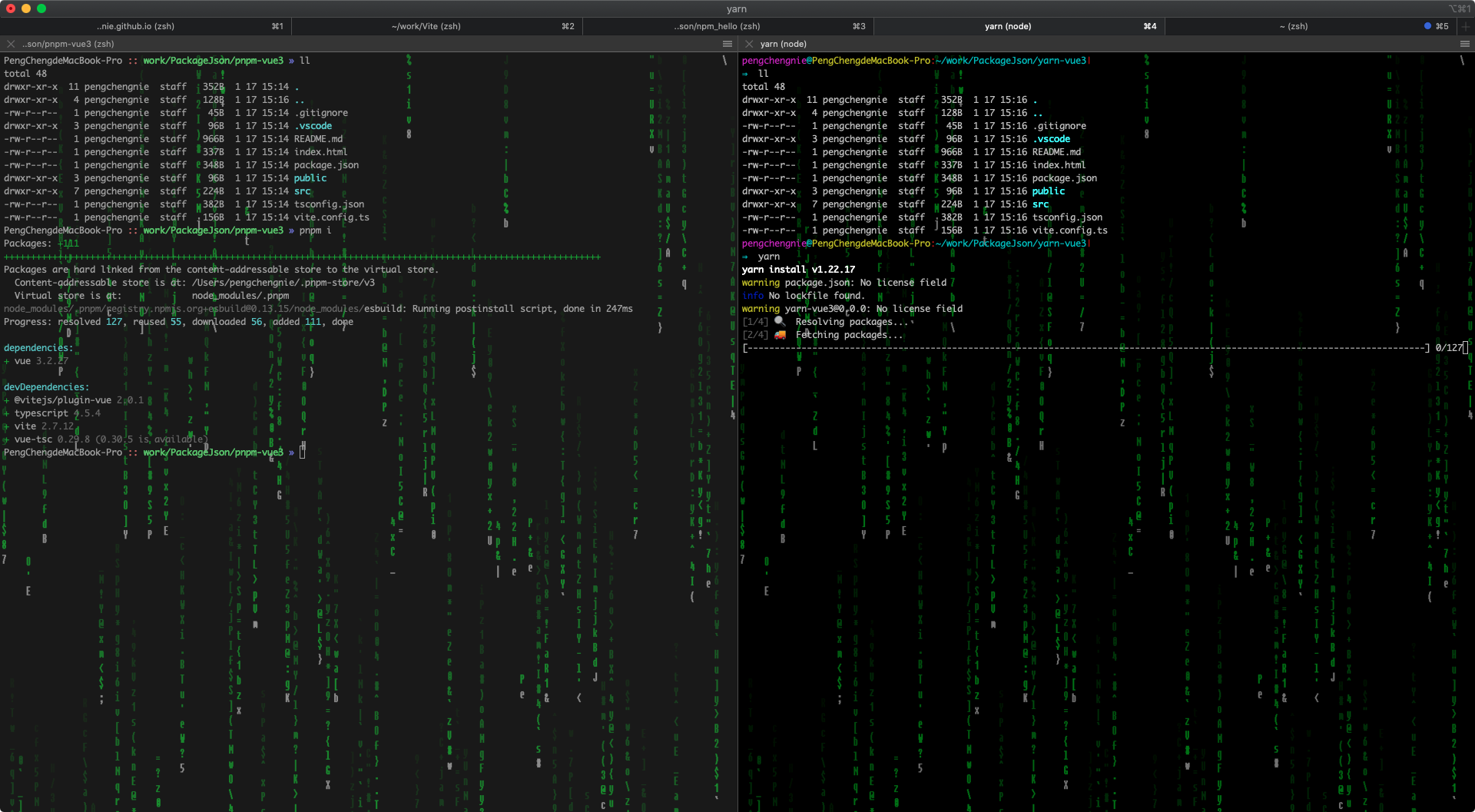Open the ..son/npm_hello (zsh) tab
The height and width of the screenshot is (812, 1475).
718,26
